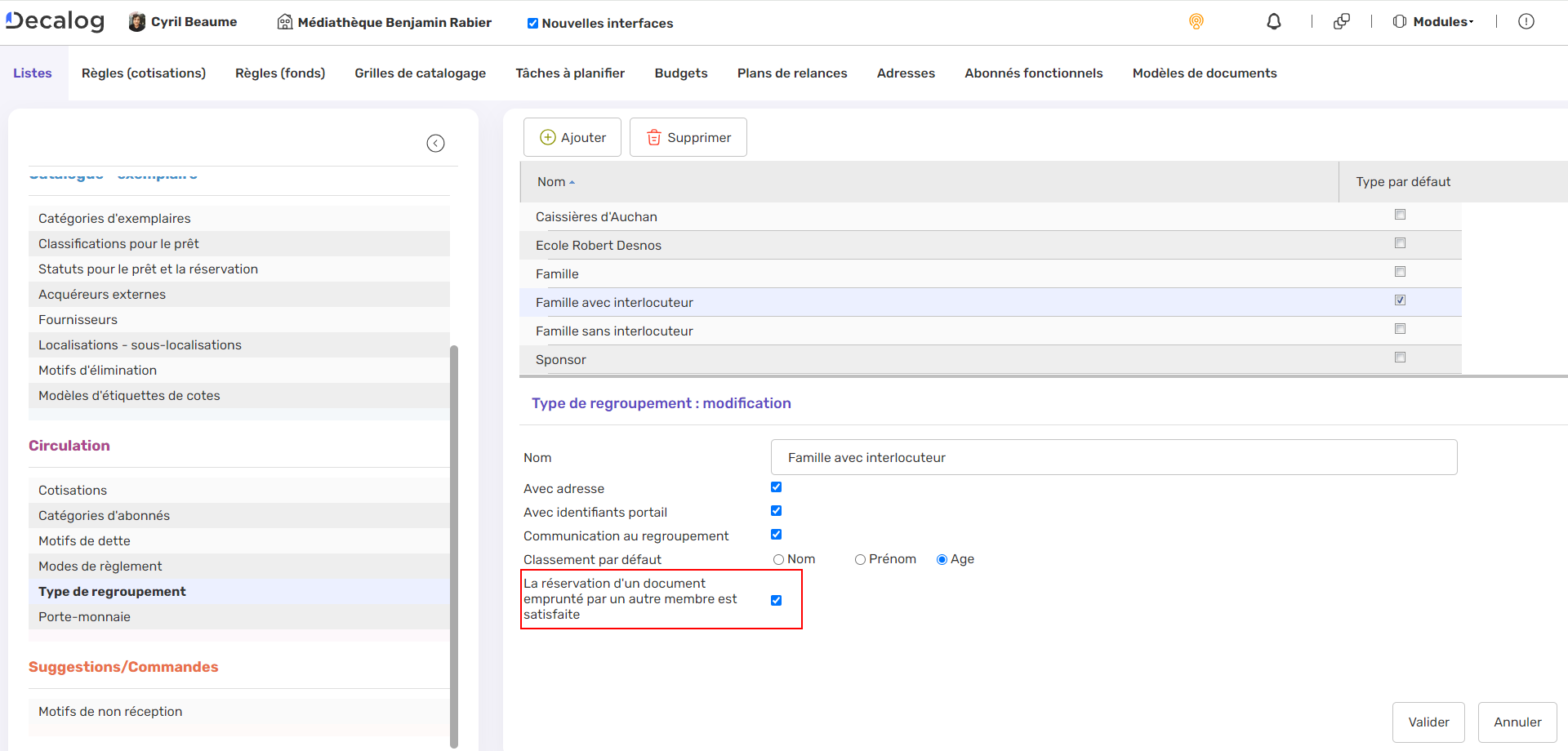The image size is (1568, 751).
Task: Open the Plans de relances tab
Action: pos(791,73)
